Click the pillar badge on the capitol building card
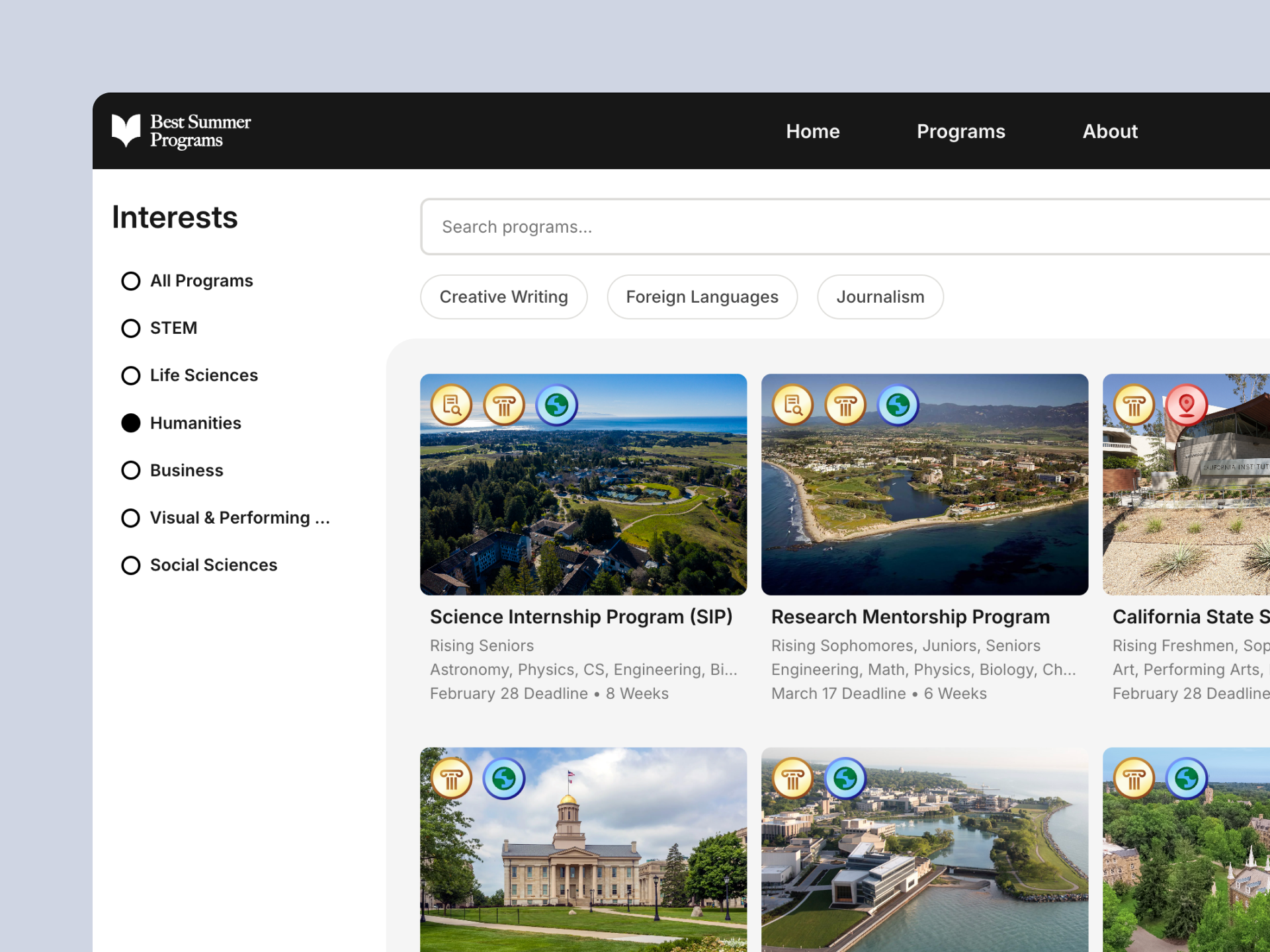Viewport: 1270px width, 952px height. (x=452, y=779)
